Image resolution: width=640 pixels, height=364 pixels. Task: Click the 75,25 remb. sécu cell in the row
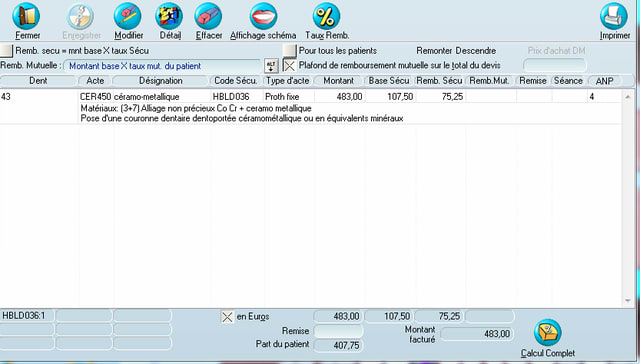click(x=441, y=97)
